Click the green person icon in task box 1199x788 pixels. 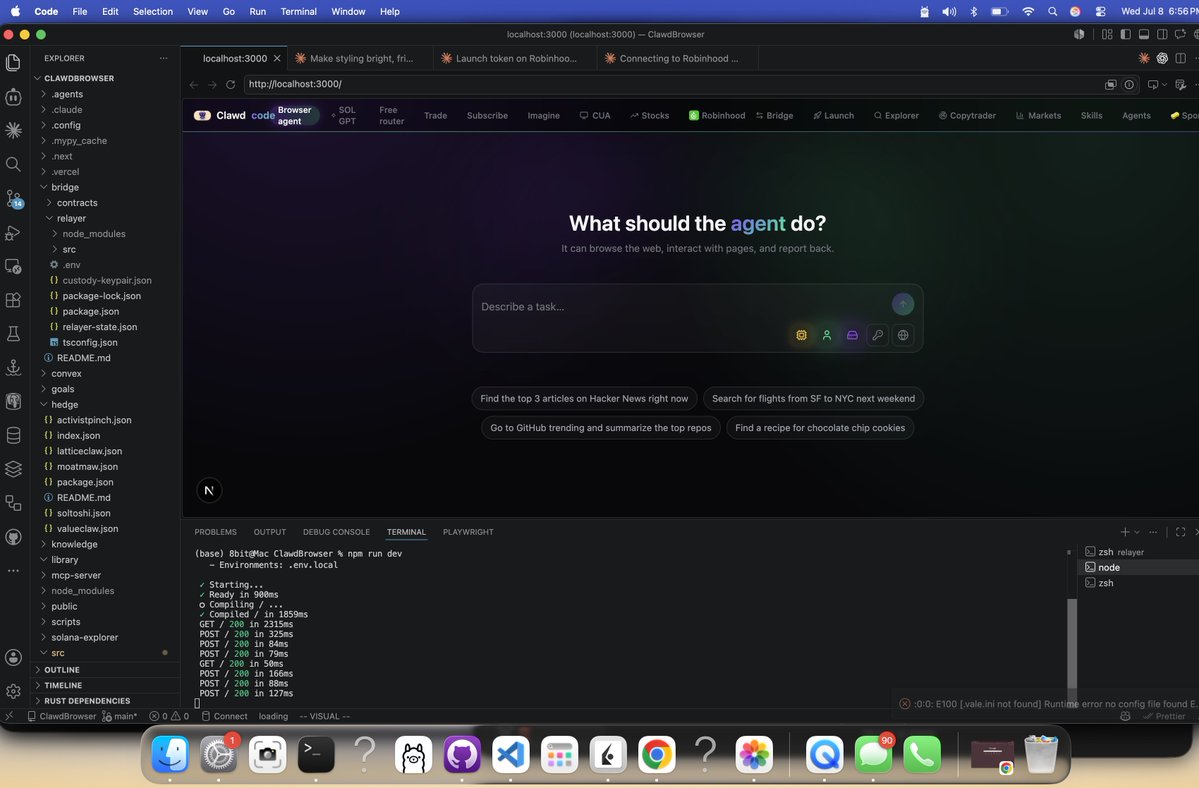[x=827, y=335]
